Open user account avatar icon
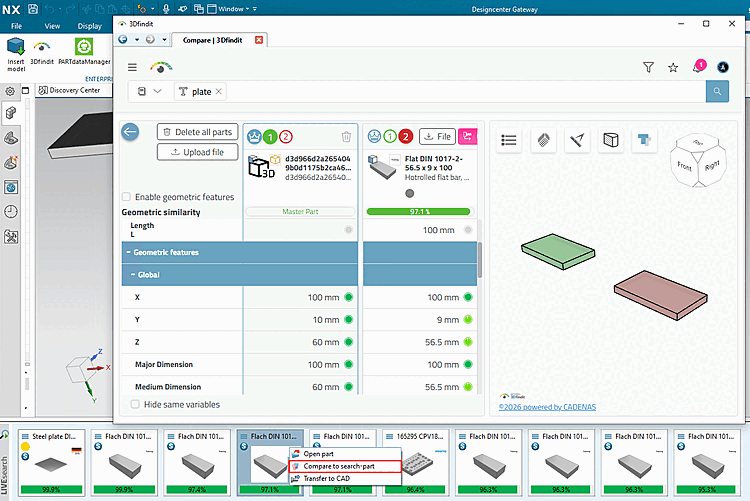Image resolution: width=750 pixels, height=501 pixels. pos(723,67)
